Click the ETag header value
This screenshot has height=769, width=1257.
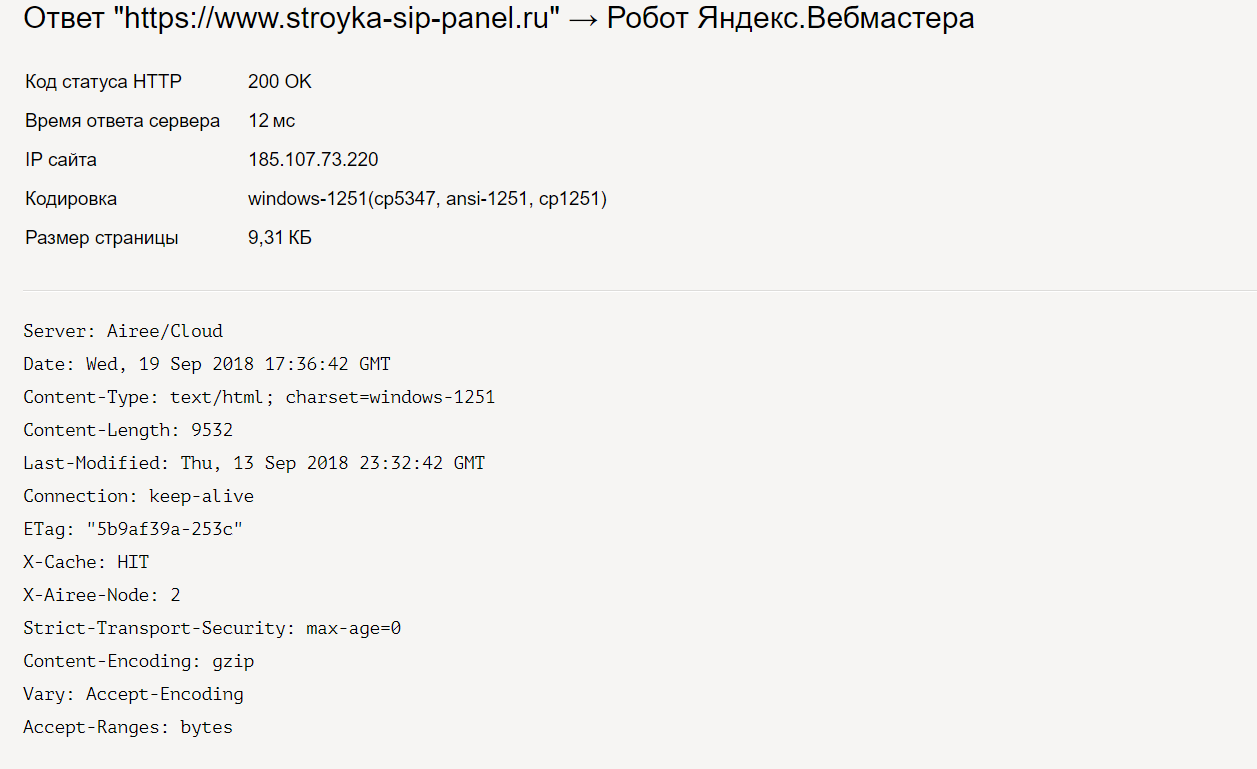coord(165,529)
